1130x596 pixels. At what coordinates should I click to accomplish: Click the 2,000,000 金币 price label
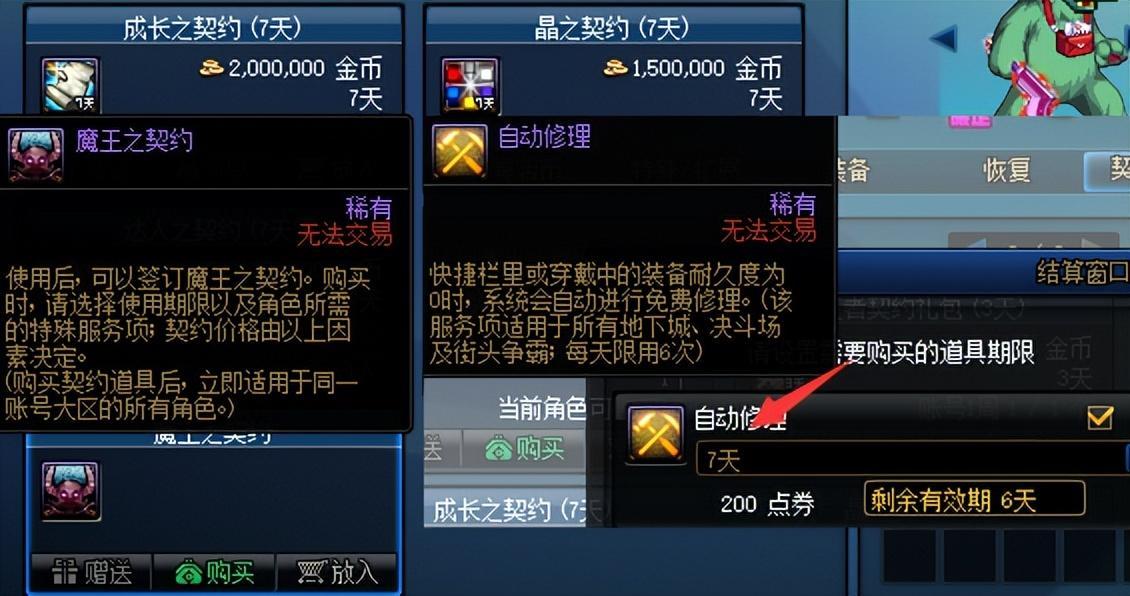(x=290, y=69)
